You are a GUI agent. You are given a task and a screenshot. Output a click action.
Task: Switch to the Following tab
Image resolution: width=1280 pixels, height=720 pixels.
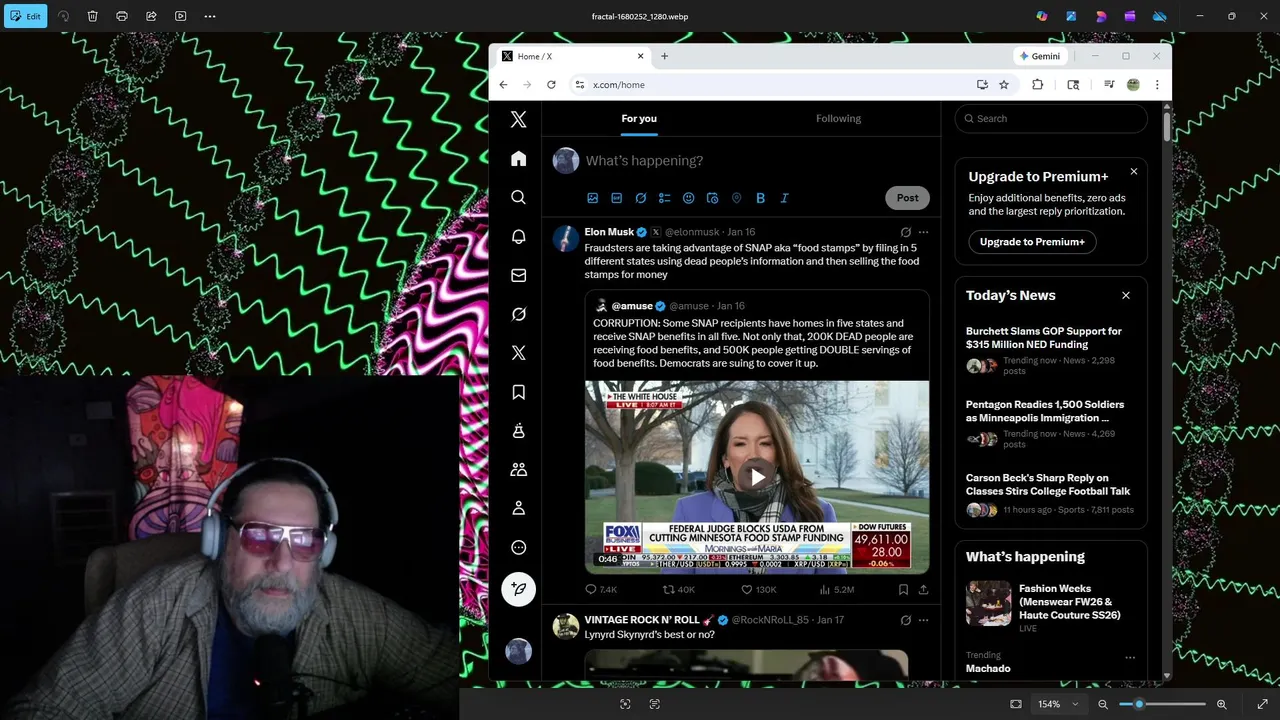click(x=838, y=118)
